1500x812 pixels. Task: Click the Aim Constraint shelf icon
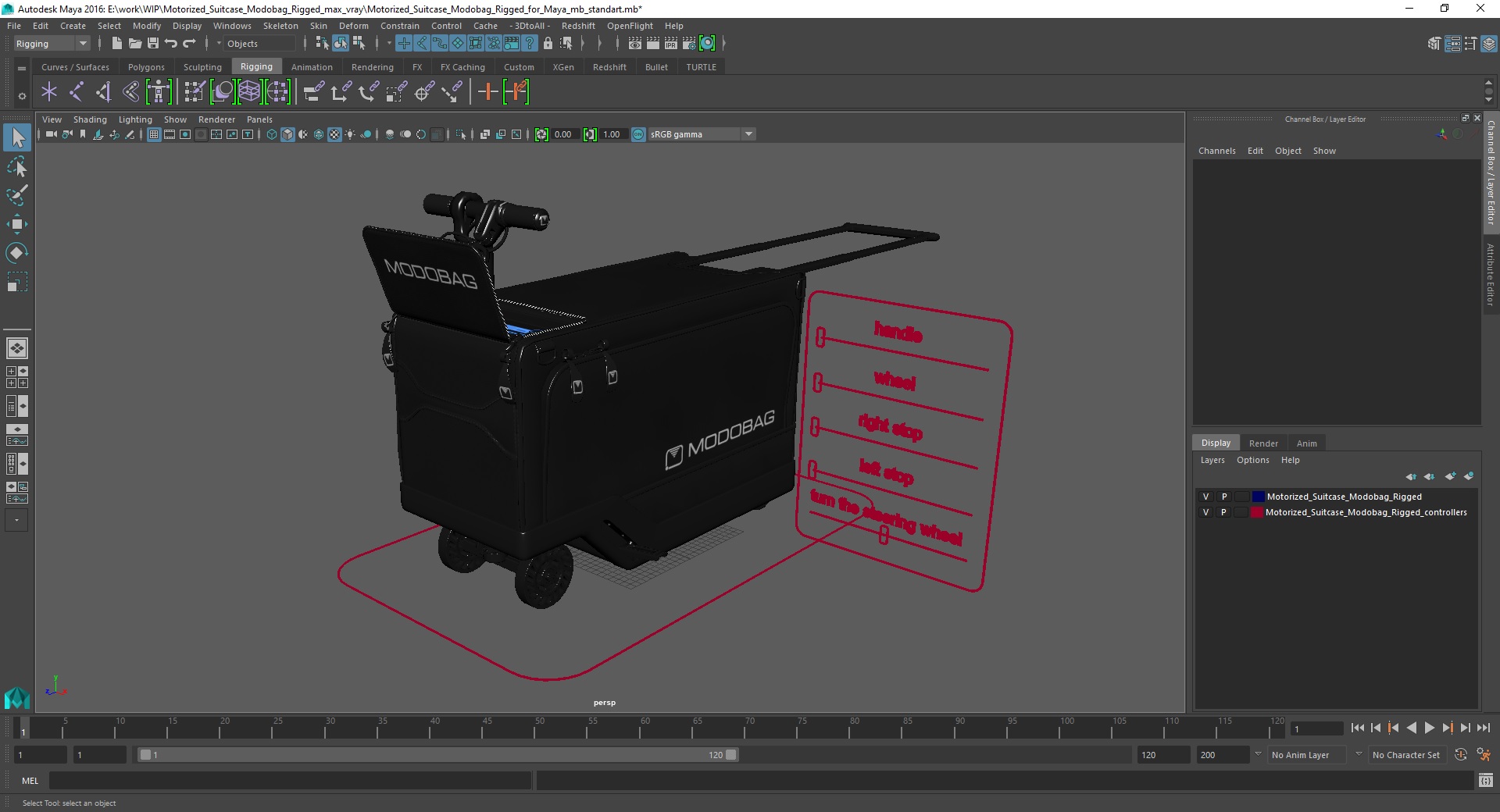(424, 92)
